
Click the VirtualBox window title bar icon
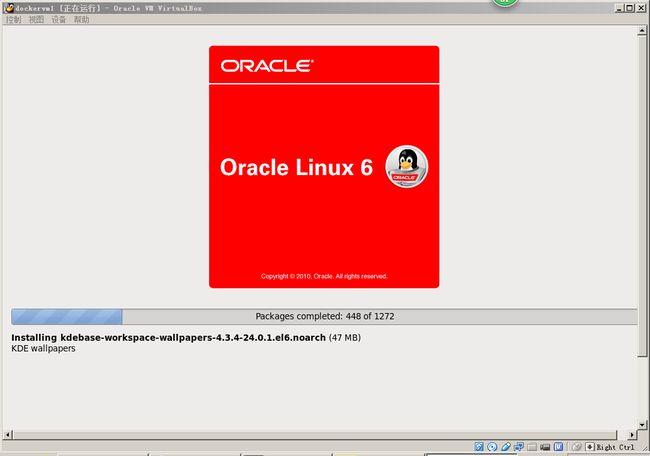point(8,7)
